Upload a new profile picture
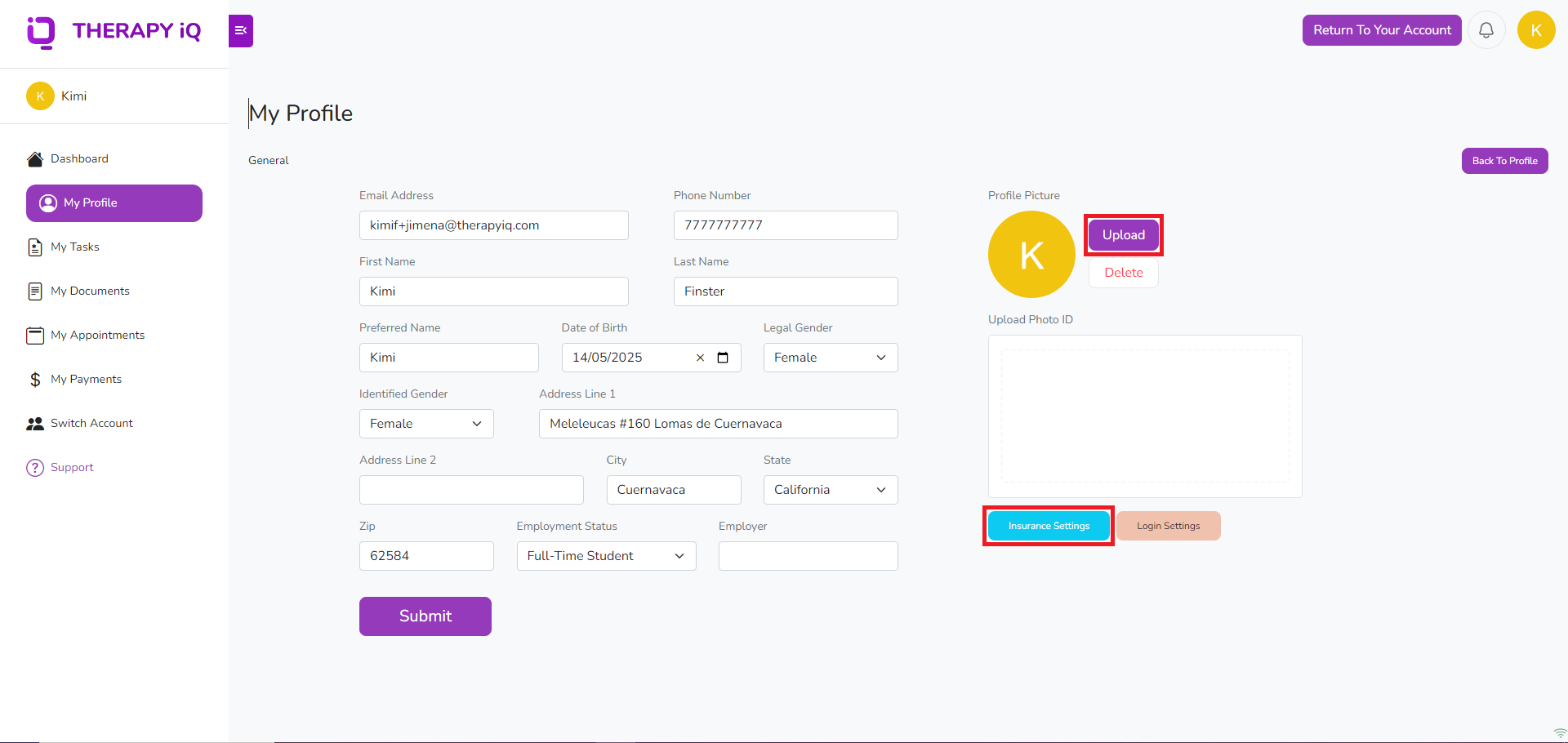Screen dimensions: 1568x743 click(x=1123, y=234)
